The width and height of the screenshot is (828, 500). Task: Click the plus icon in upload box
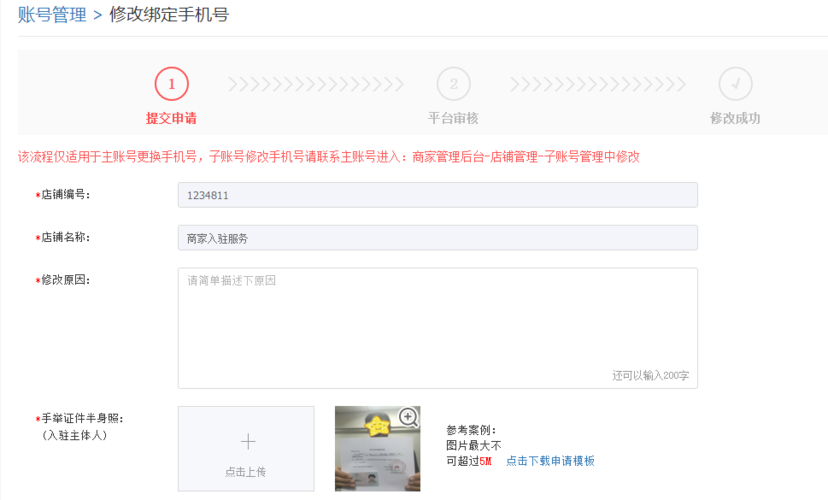tap(248, 441)
